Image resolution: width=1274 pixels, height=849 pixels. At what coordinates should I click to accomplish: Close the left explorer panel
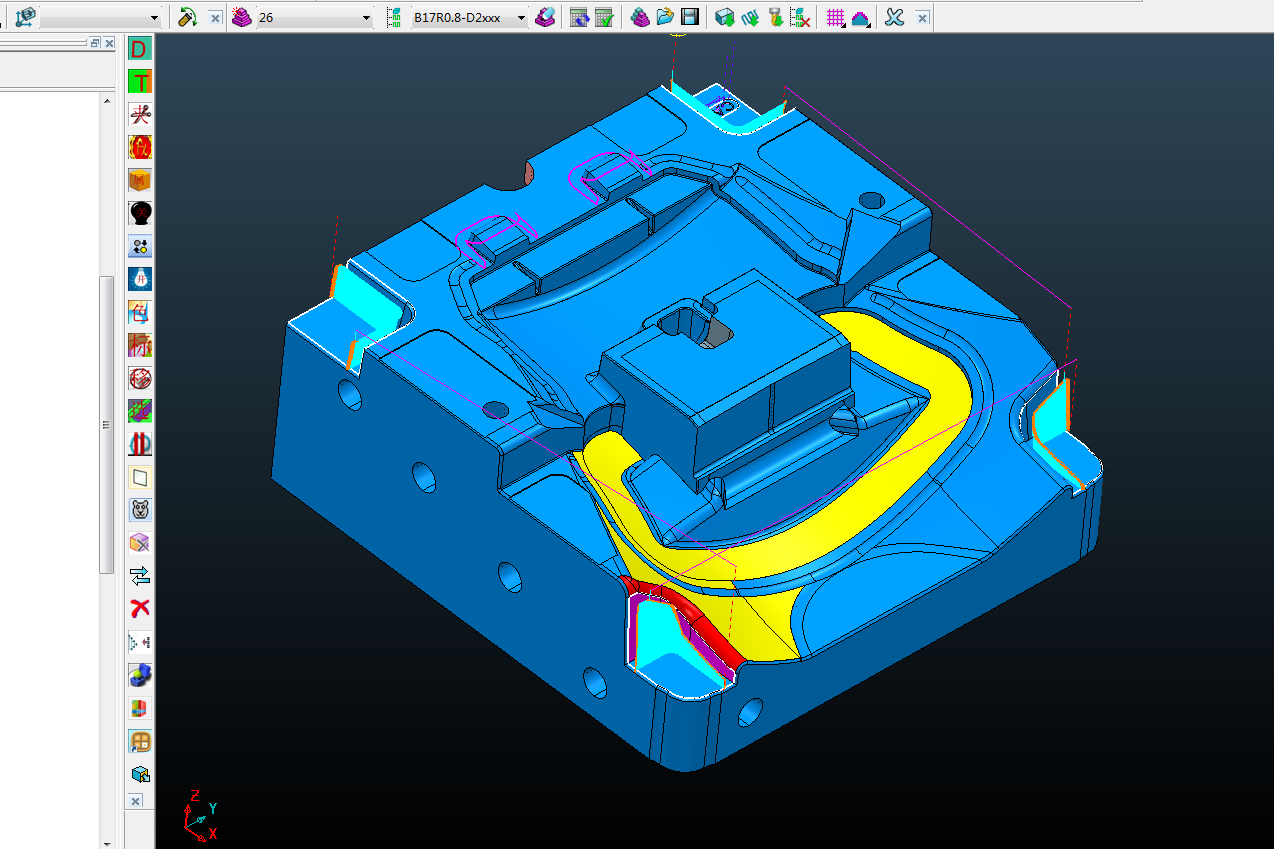109,43
